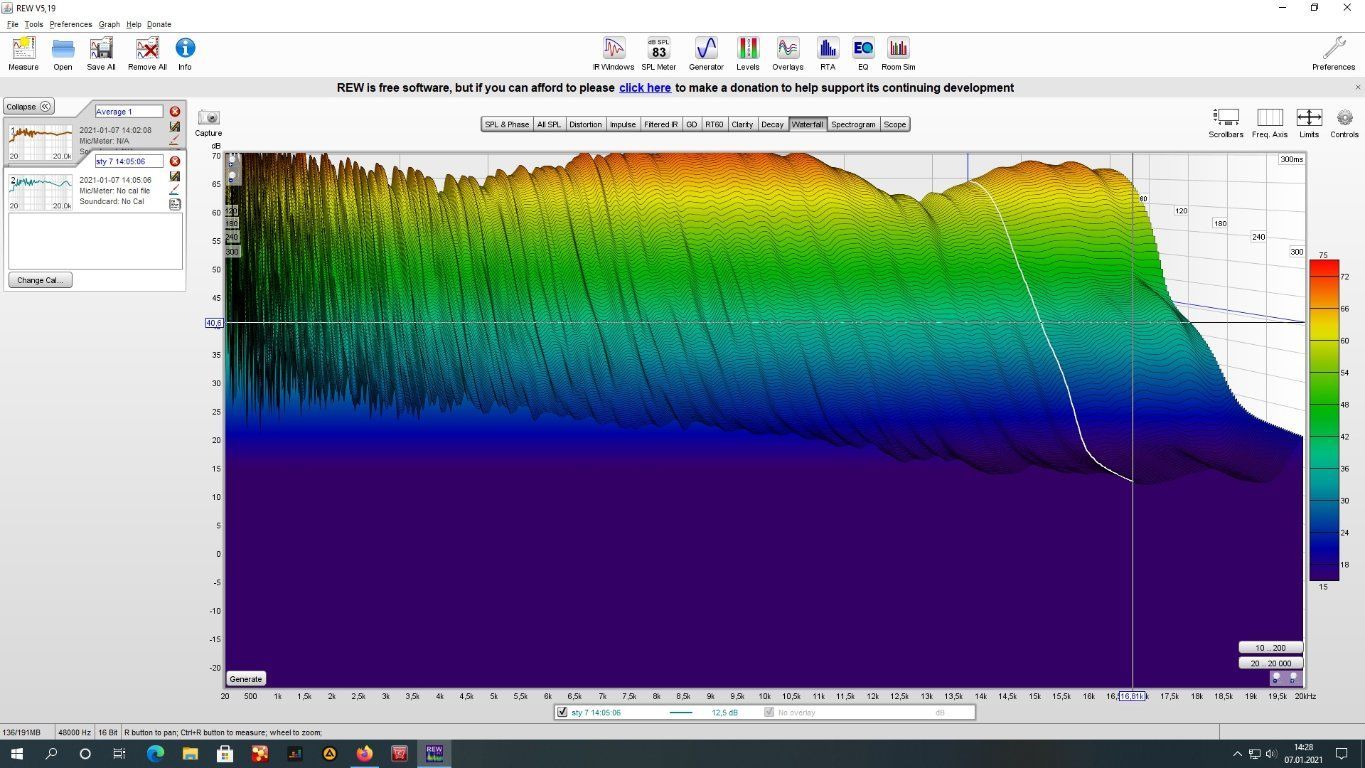The image size is (1365, 768).
Task: Open graph Limits dialog
Action: (x=1309, y=123)
